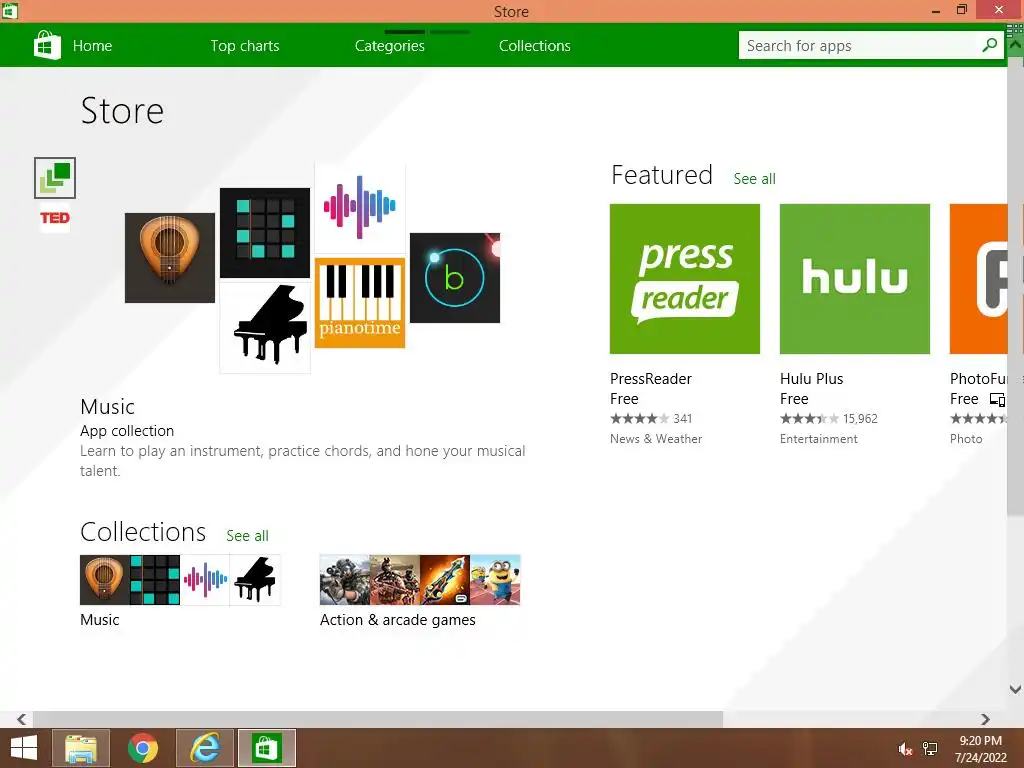Click the Store taskbar icon
This screenshot has width=1024, height=768.
(266, 748)
